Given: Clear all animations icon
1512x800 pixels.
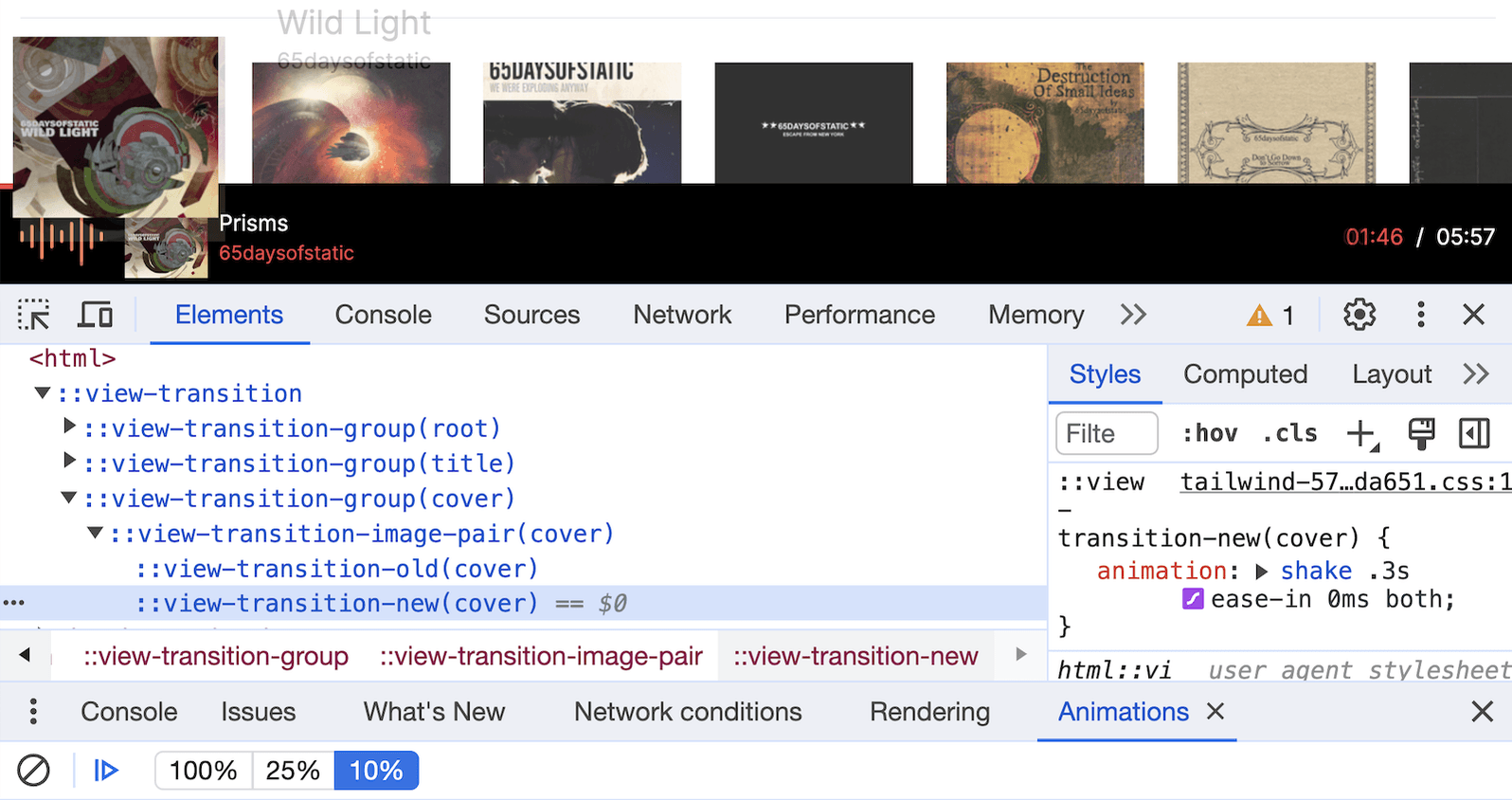Looking at the screenshot, I should tap(34, 771).
